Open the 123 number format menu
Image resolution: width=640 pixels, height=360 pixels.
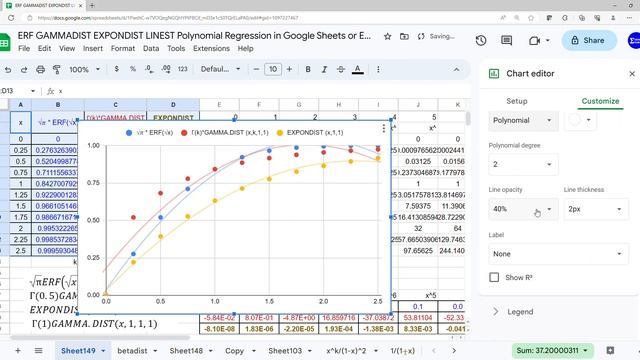182,69
